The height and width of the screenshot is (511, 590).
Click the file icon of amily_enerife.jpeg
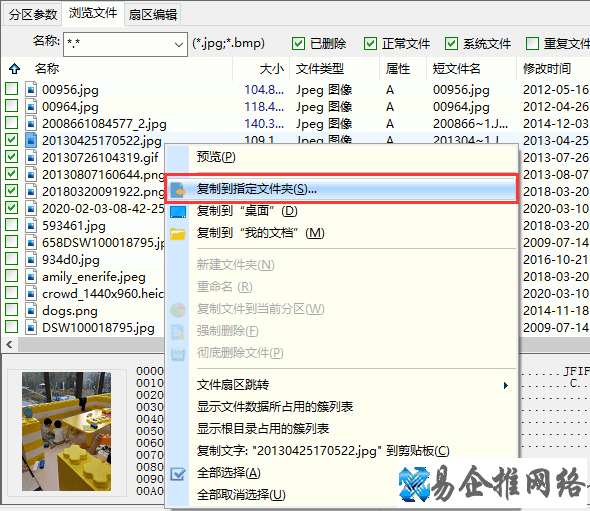pos(31,277)
